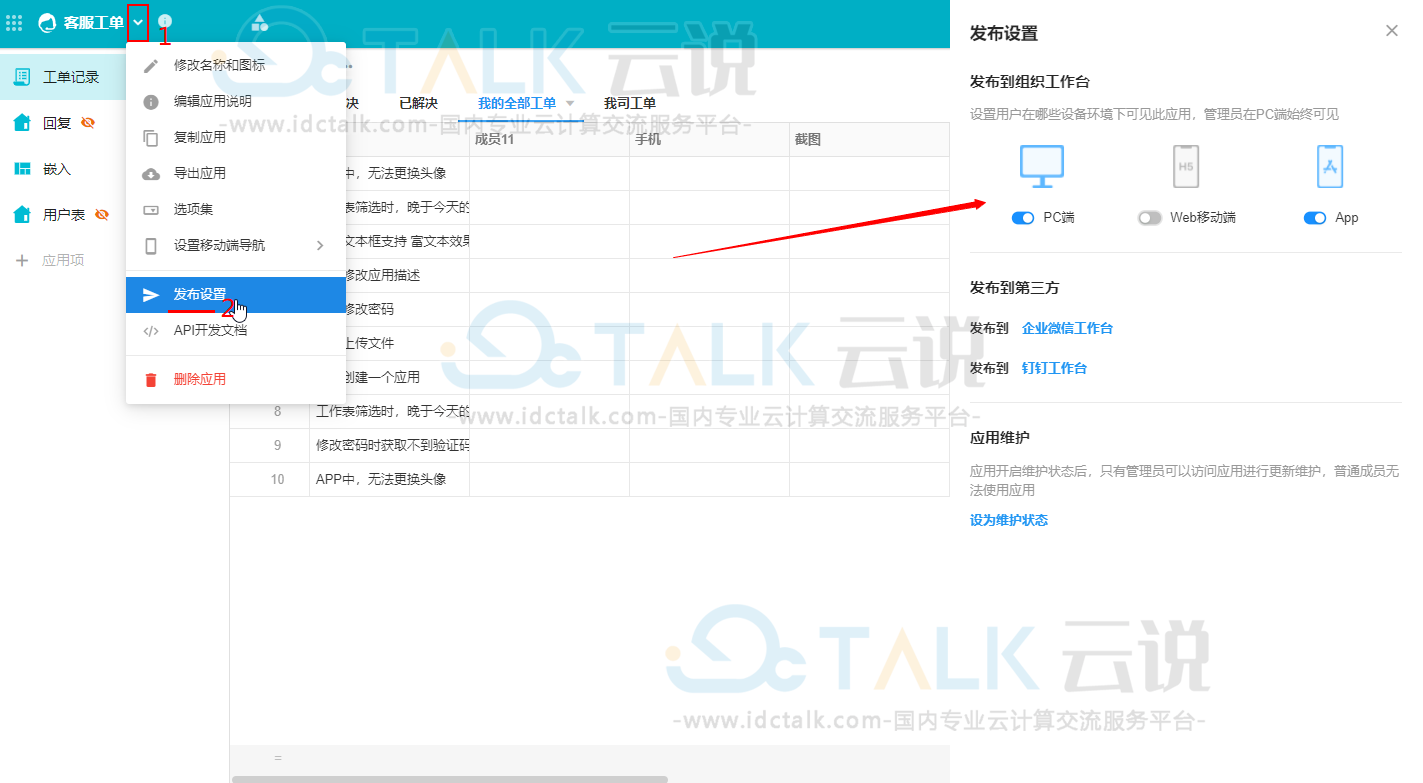The image size is (1423, 783).
Task: Select 导出应用 in the dropdown menu
Action: click(x=236, y=173)
